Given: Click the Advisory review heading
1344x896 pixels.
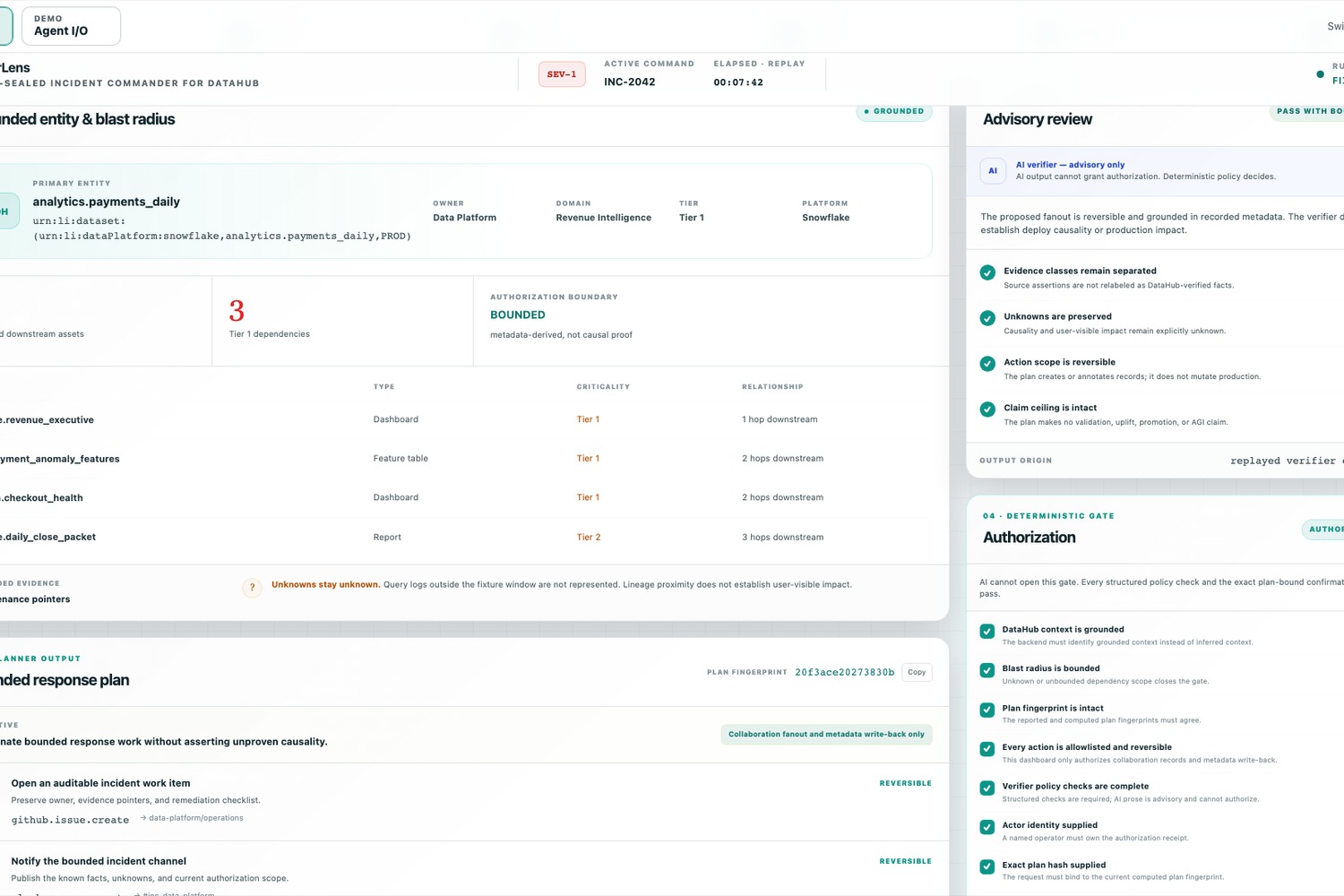Looking at the screenshot, I should (x=1038, y=119).
